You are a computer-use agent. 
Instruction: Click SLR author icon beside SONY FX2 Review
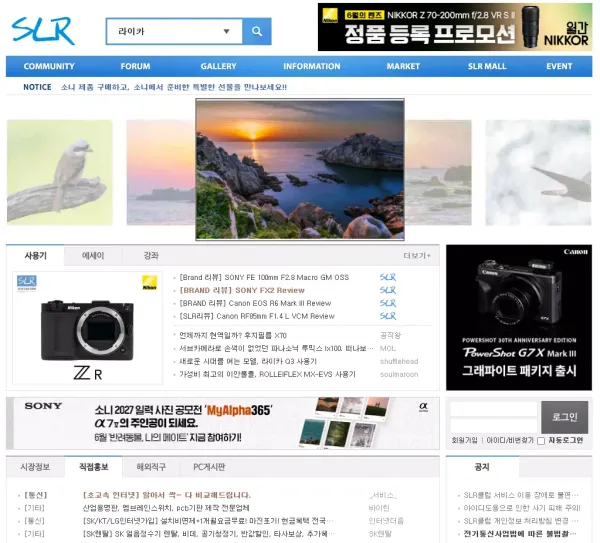[388, 290]
